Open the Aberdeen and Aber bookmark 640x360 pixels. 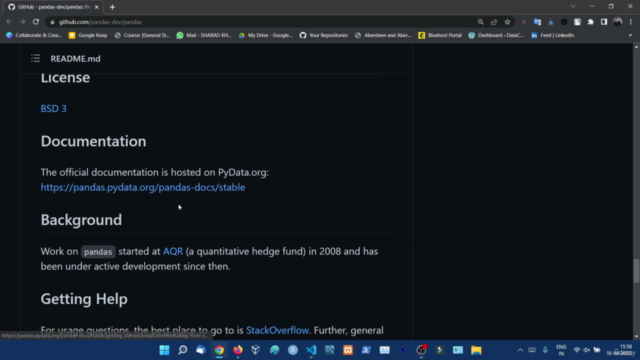pos(383,35)
